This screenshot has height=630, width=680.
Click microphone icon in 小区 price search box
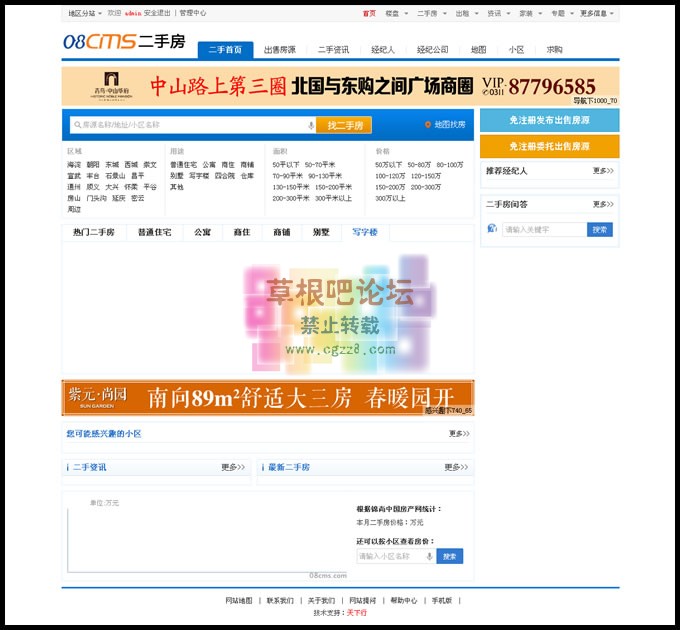click(429, 556)
